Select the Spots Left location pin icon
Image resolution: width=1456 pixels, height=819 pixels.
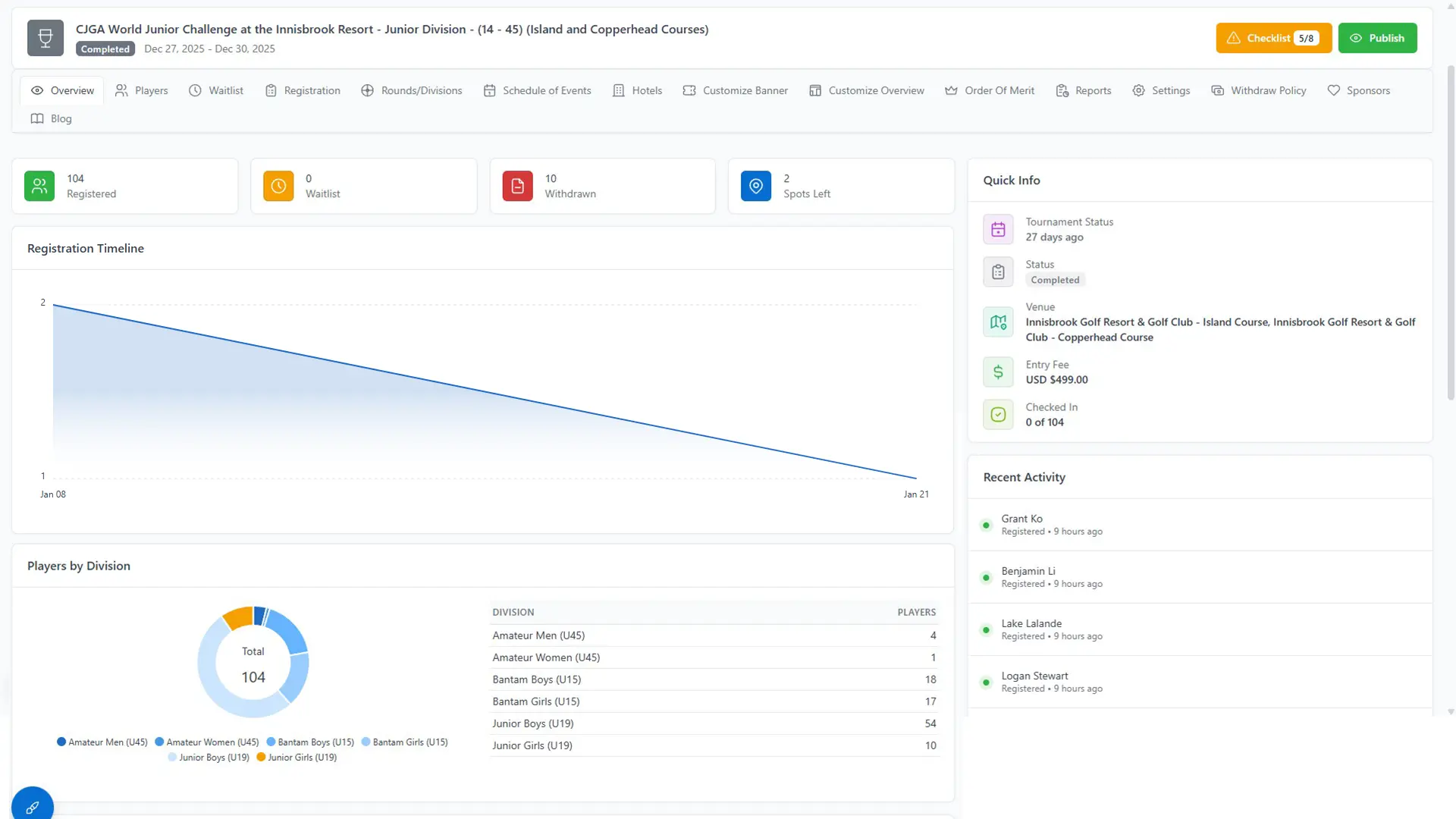point(755,186)
